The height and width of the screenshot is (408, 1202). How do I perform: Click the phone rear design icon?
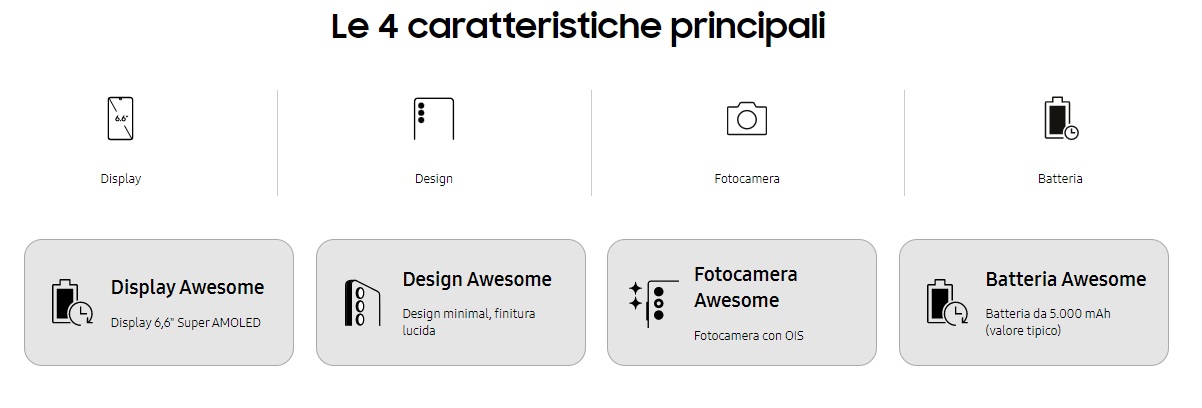pos(433,118)
